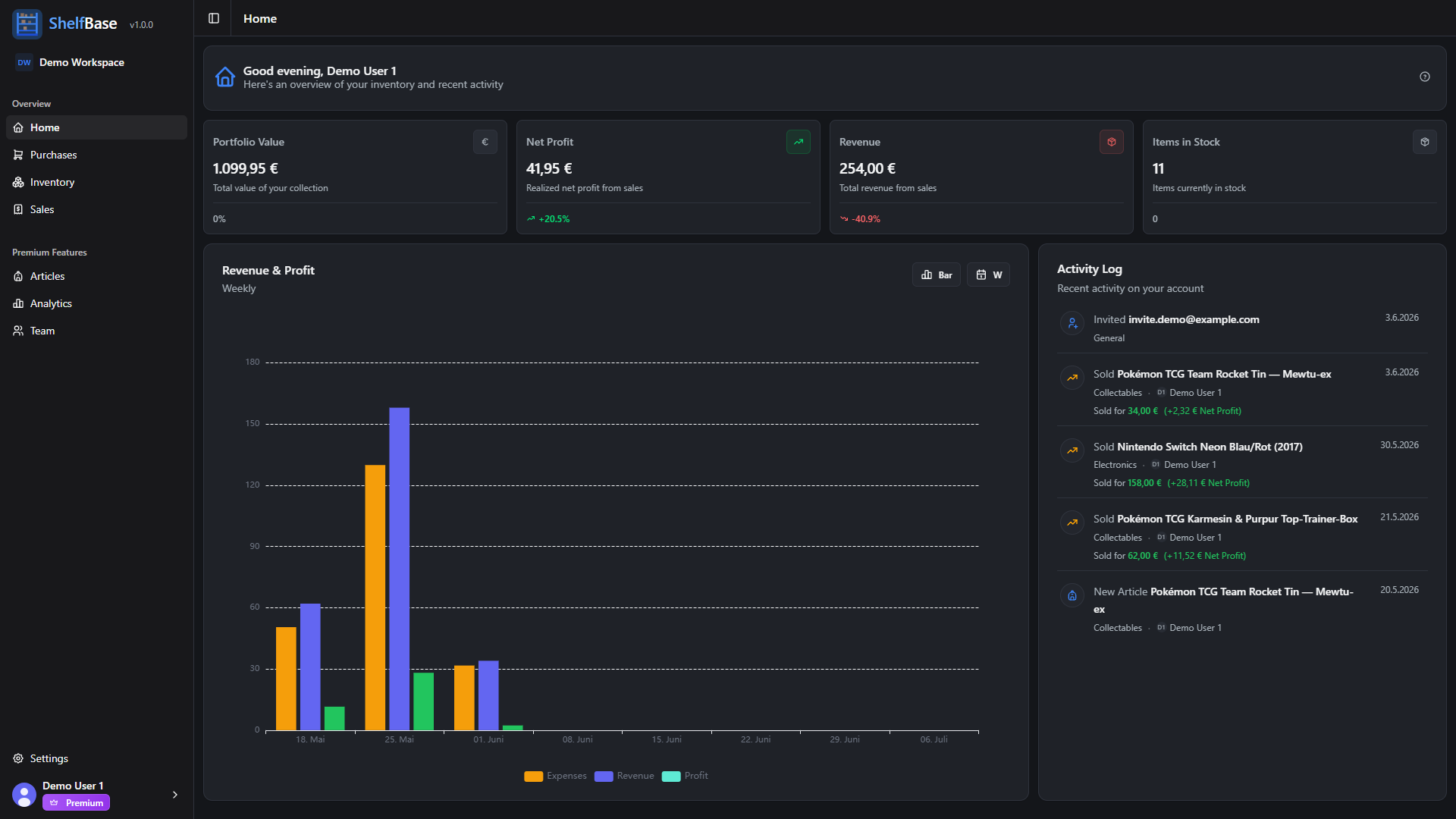Click the orange Expenses legend swatch
The image size is (1456, 819).
[533, 776]
